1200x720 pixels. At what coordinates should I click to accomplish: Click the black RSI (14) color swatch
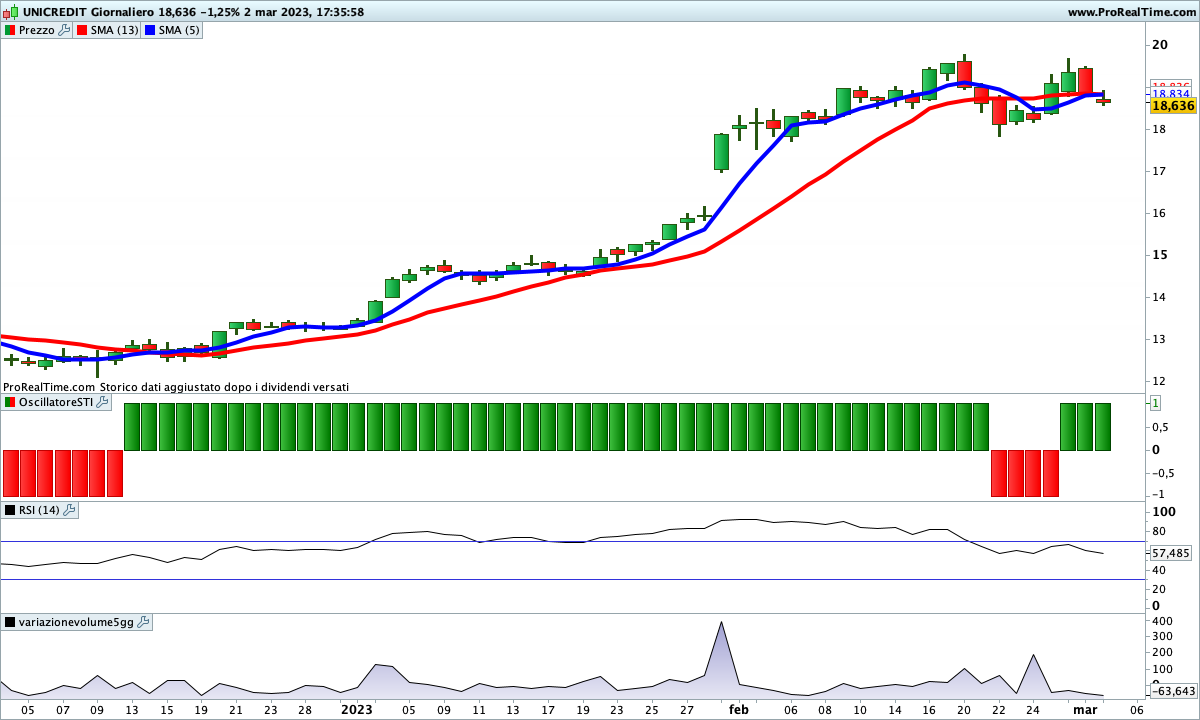(10, 510)
